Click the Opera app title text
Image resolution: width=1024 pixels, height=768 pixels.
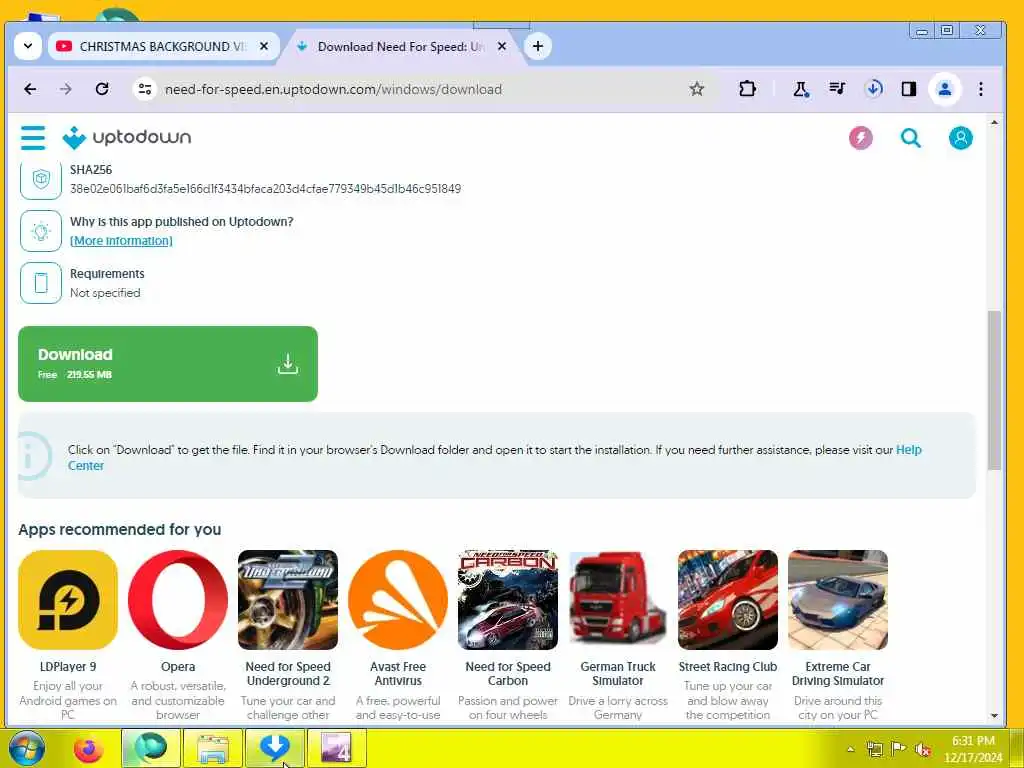(178, 667)
